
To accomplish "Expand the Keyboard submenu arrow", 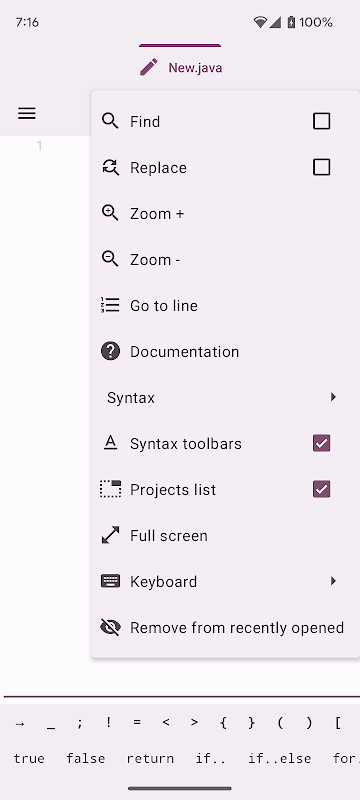I will (x=333, y=581).
